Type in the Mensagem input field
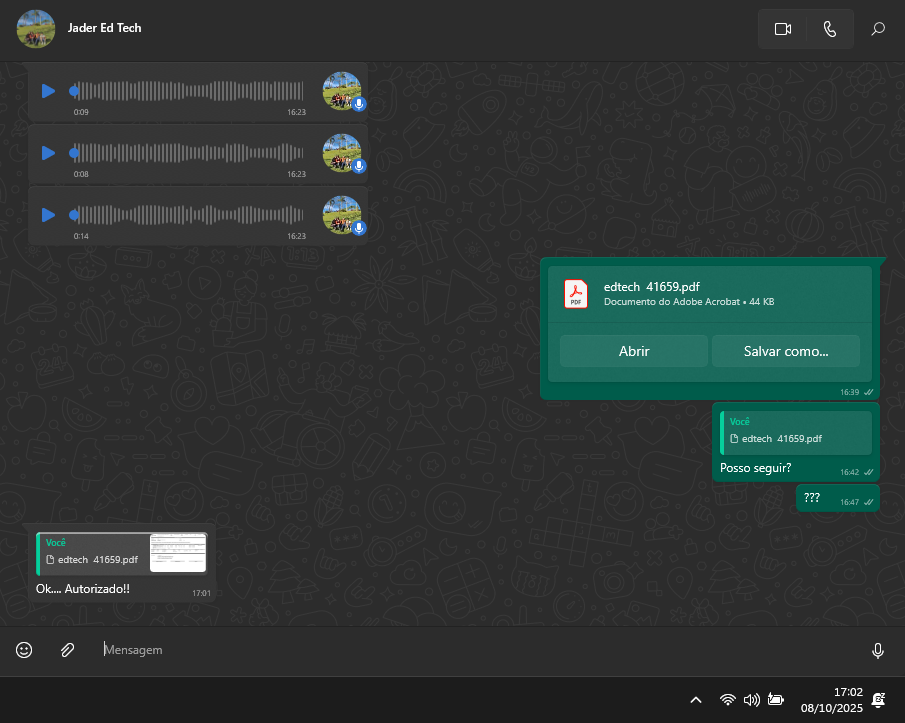Image resolution: width=905 pixels, height=723 pixels. pyautogui.click(x=480, y=650)
